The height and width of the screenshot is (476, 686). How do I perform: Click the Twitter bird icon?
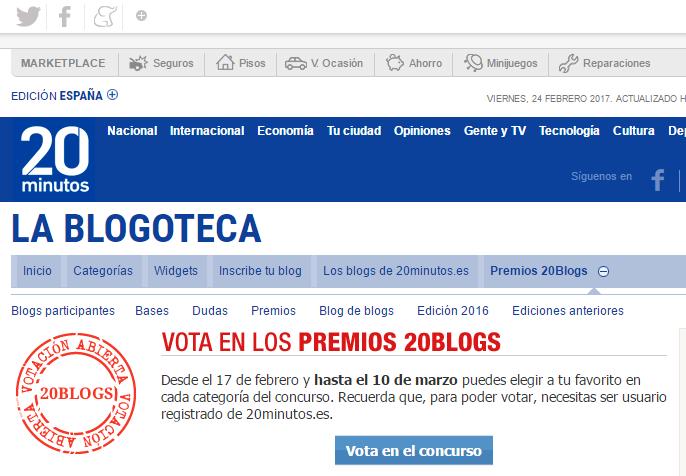click(x=27, y=16)
